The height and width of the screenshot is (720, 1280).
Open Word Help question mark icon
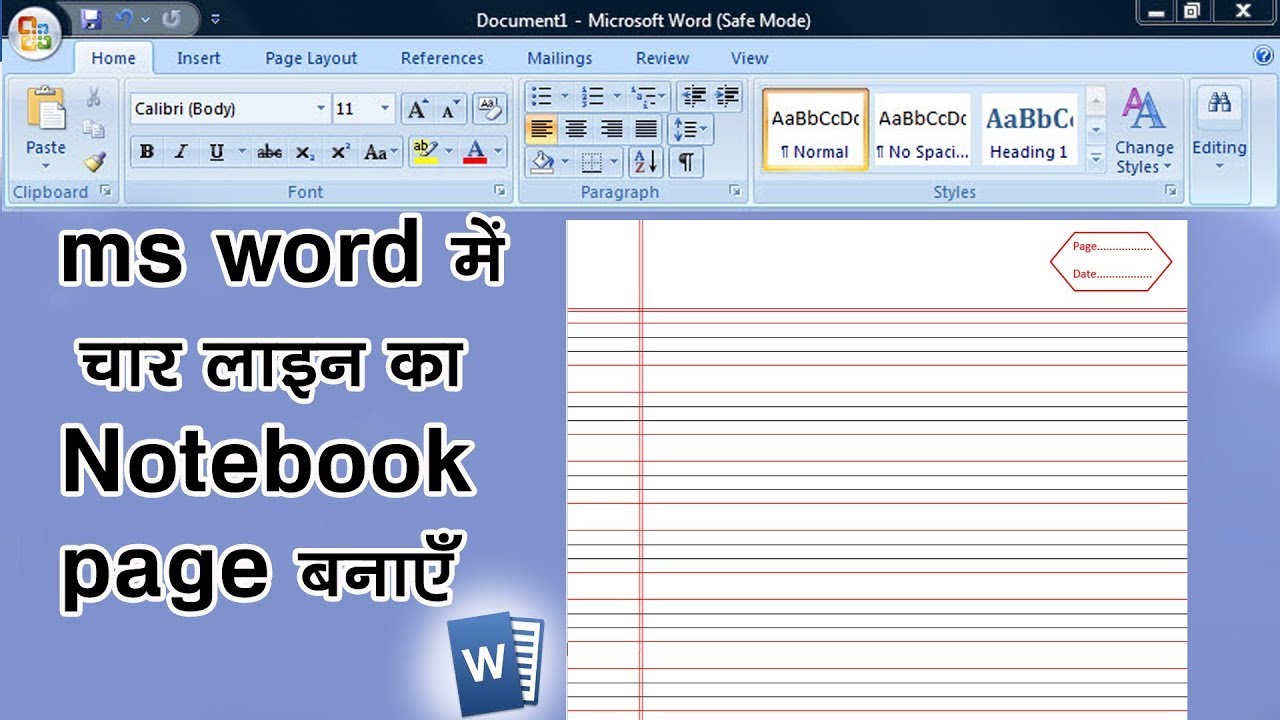[1263, 56]
